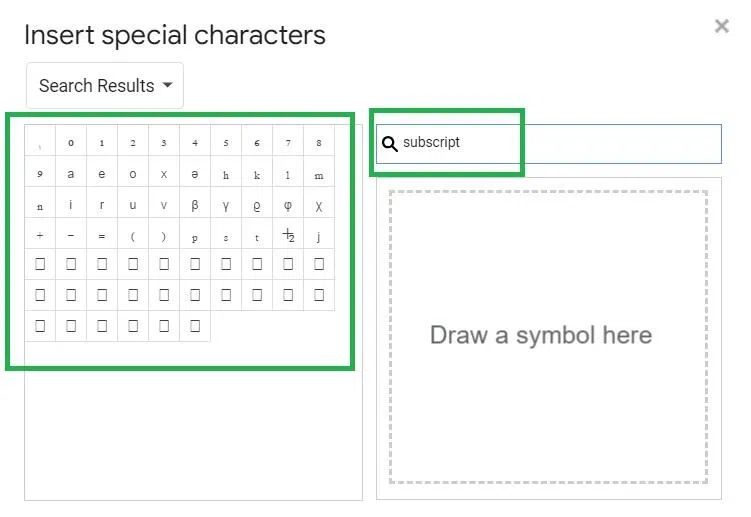Viewport: 751px width, 517px height.
Task: Select the subscript eight character
Action: click(x=319, y=142)
